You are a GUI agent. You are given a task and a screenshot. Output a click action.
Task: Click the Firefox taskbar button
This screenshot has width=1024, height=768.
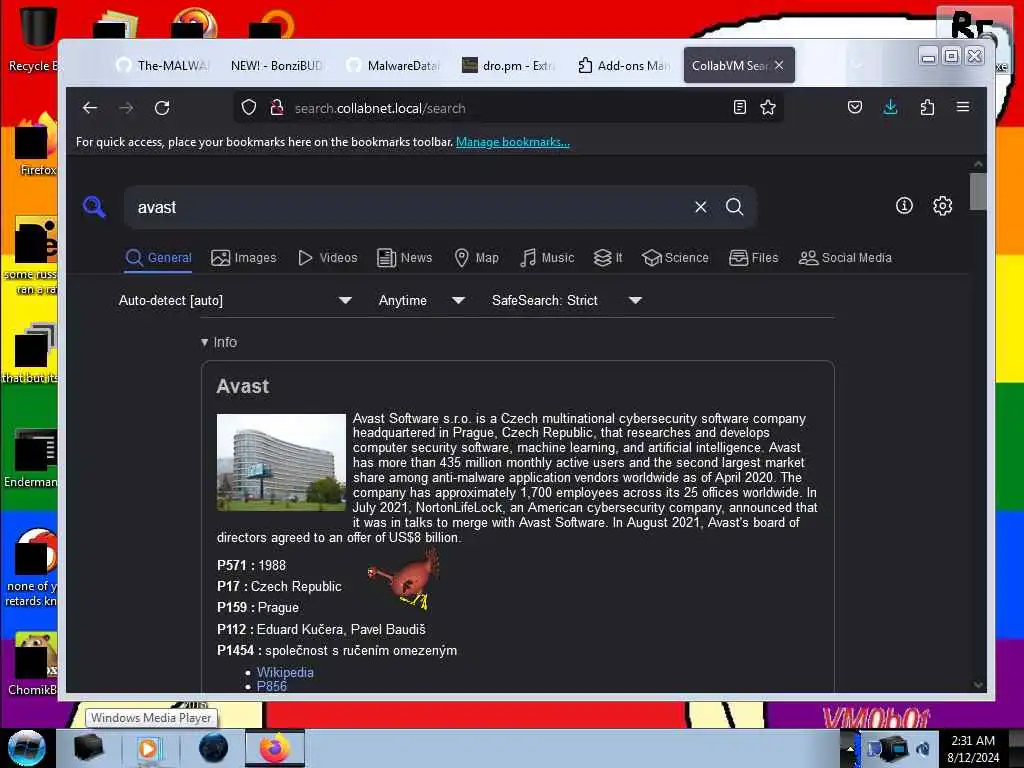[x=275, y=748]
